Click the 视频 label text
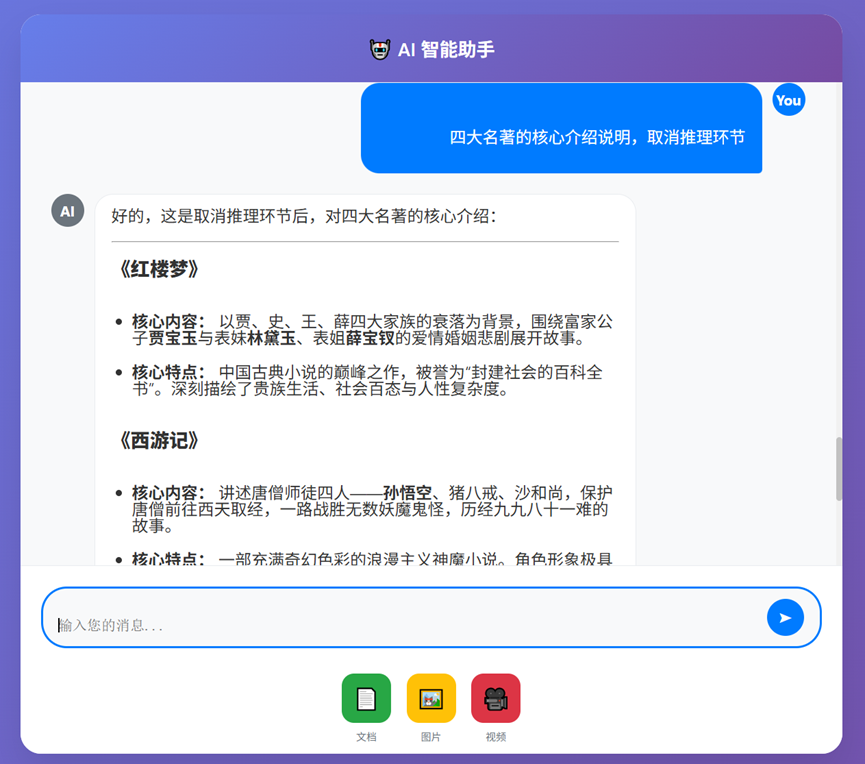This screenshot has height=764, width=865. (496, 736)
